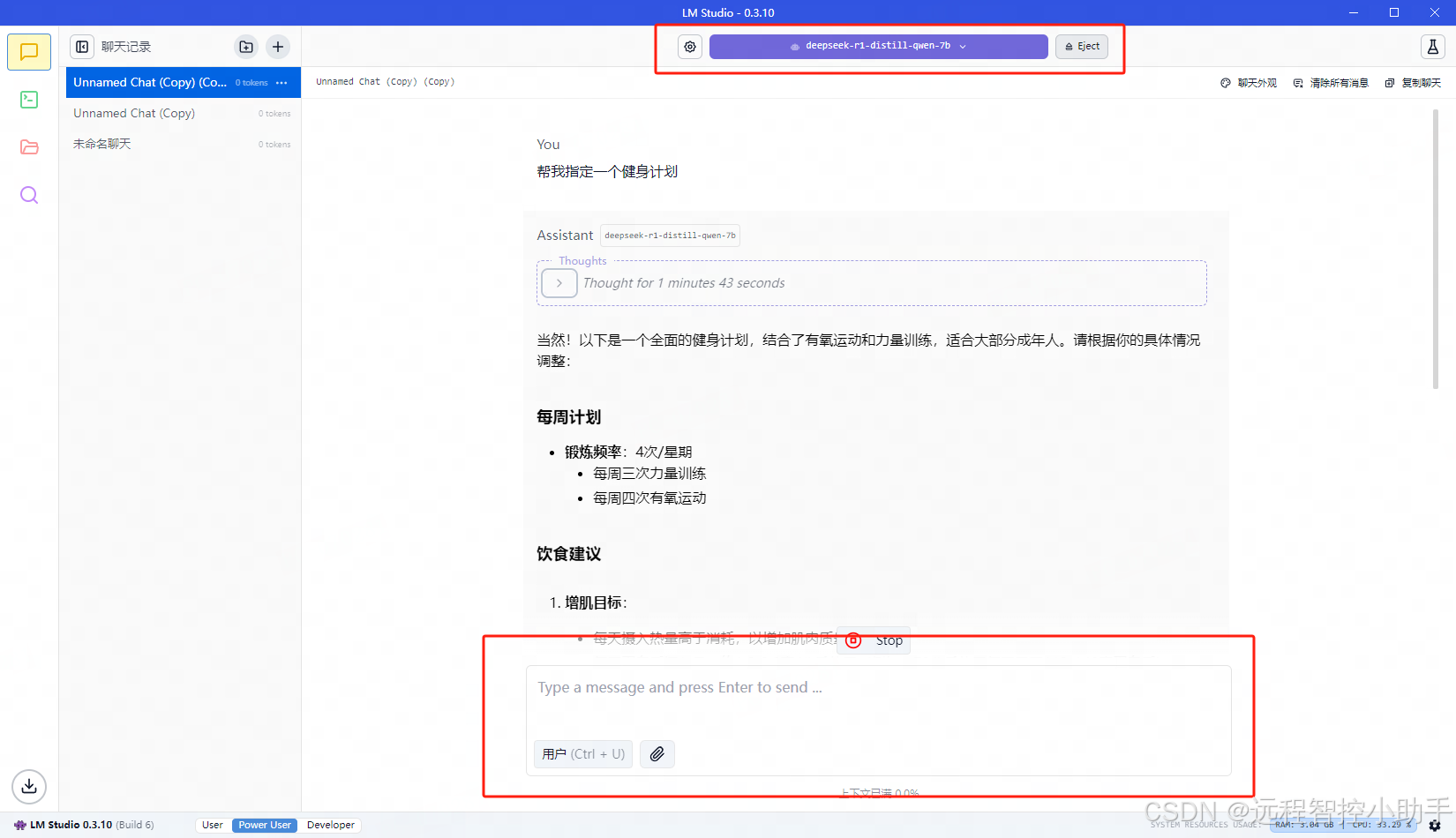Open the flask advanced configuration icon

tap(1433, 47)
